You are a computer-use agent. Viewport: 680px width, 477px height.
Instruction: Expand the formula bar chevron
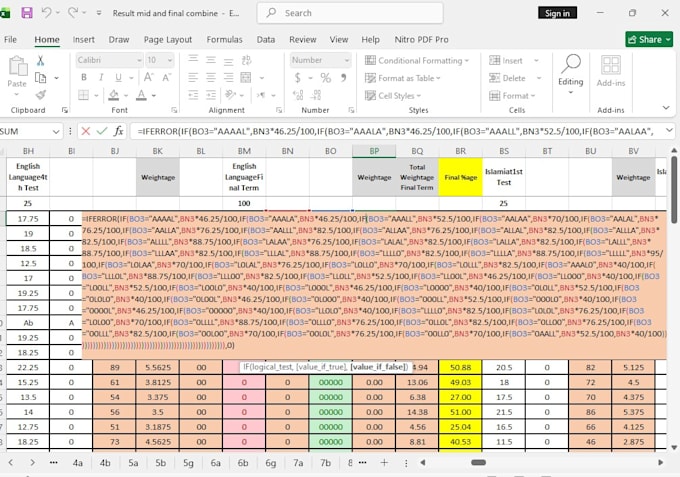tap(669, 130)
